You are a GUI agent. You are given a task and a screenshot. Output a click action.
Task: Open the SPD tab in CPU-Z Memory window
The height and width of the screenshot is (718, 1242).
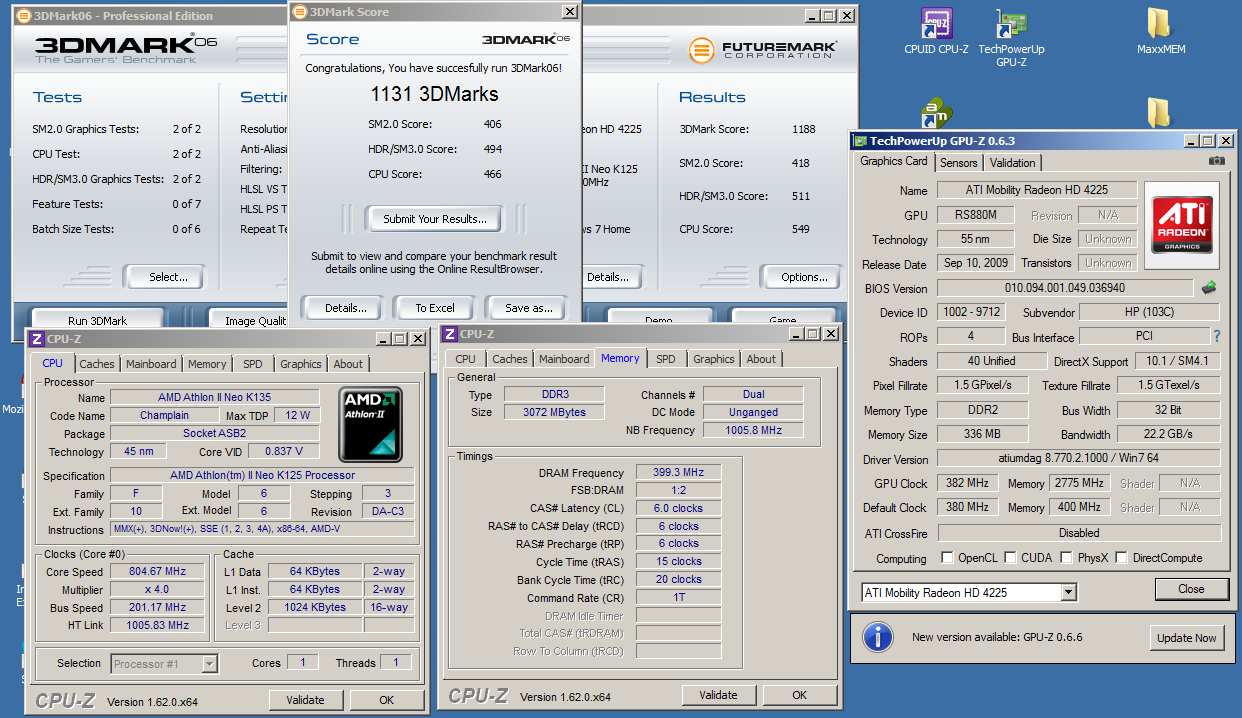666,359
